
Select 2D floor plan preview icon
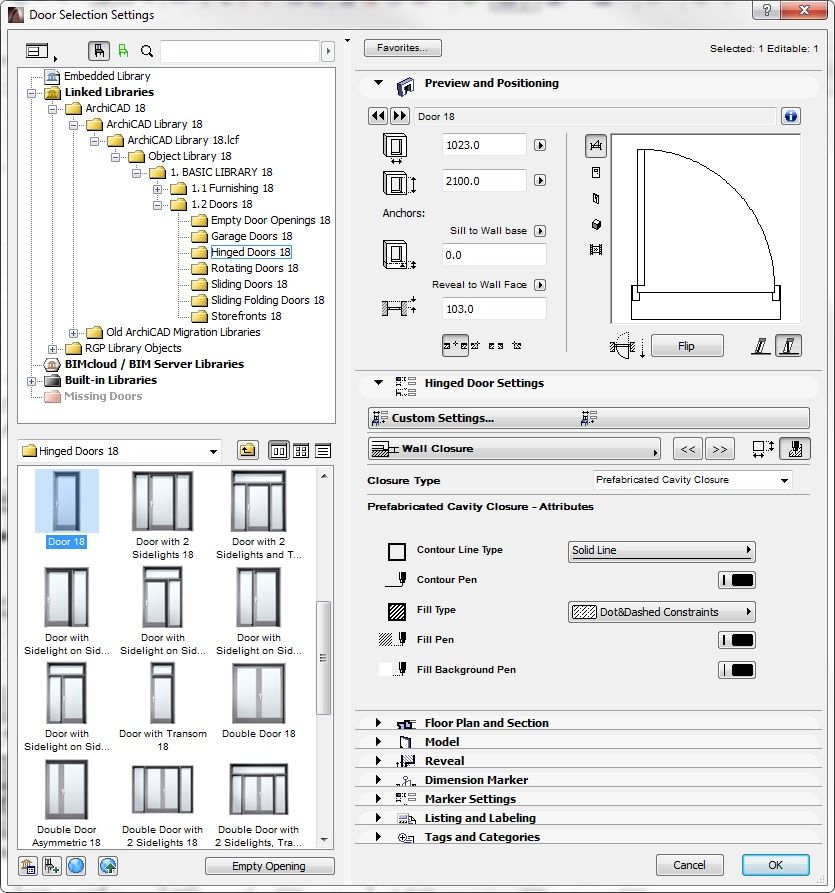point(596,146)
